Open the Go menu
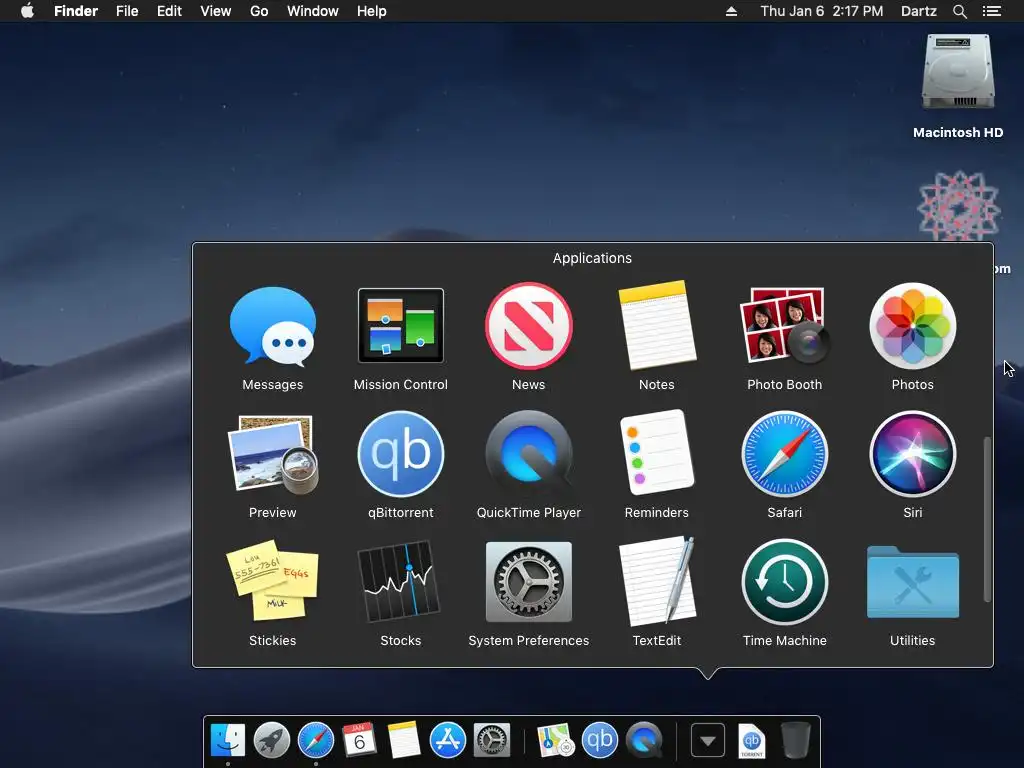 coord(259,11)
